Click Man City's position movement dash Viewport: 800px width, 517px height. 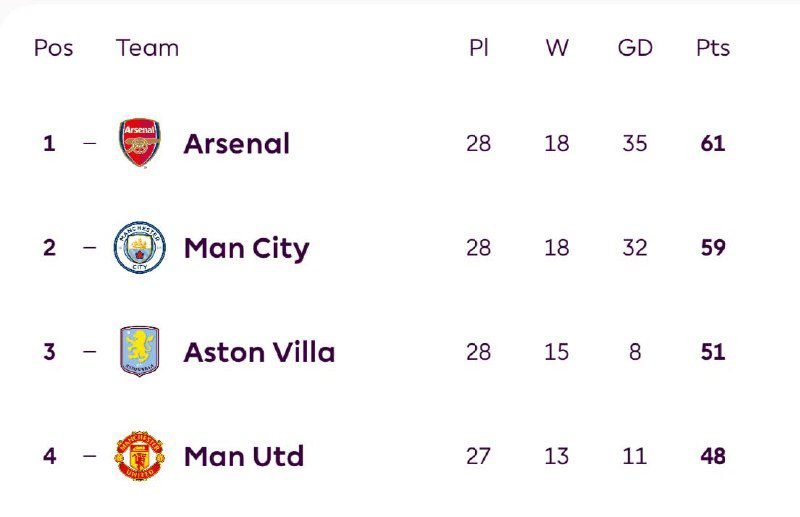tap(90, 248)
